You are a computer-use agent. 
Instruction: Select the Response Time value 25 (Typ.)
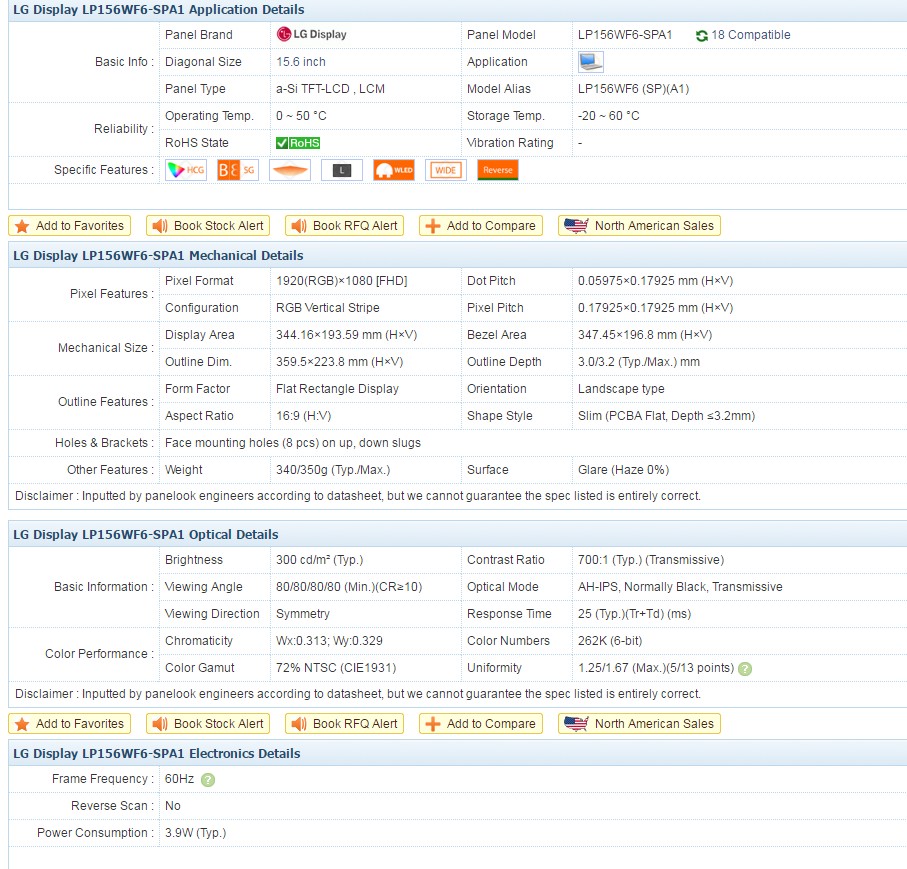[x=635, y=614]
